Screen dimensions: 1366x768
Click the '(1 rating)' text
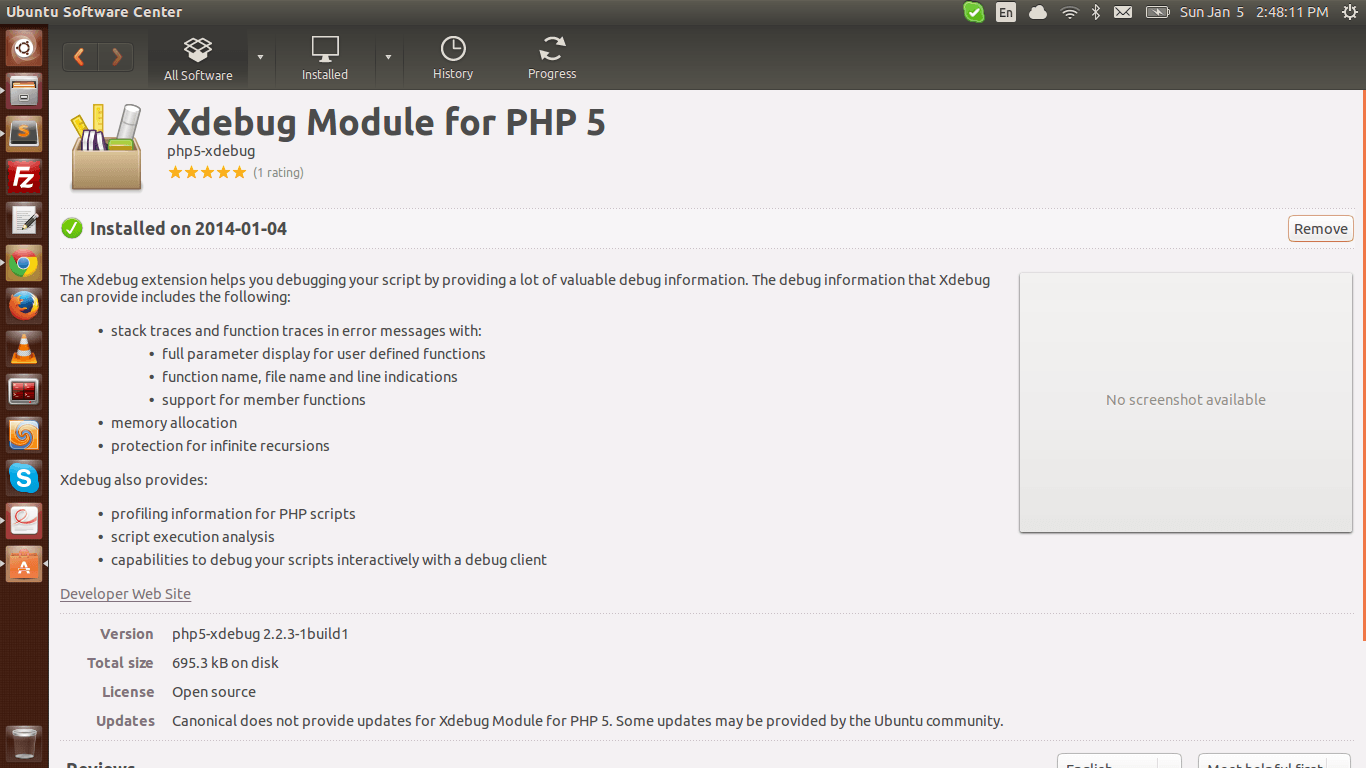pyautogui.click(x=278, y=173)
